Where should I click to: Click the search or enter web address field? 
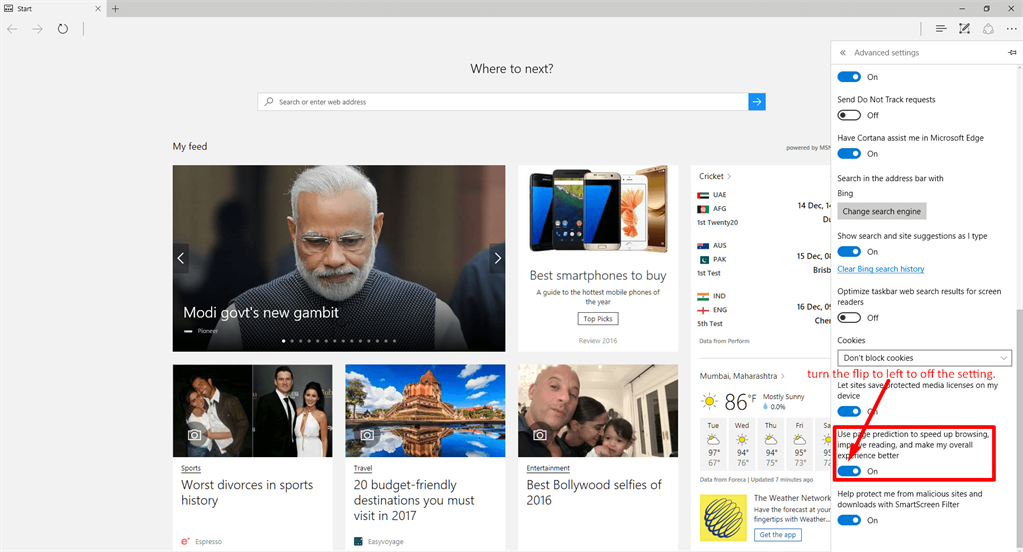pos(503,102)
